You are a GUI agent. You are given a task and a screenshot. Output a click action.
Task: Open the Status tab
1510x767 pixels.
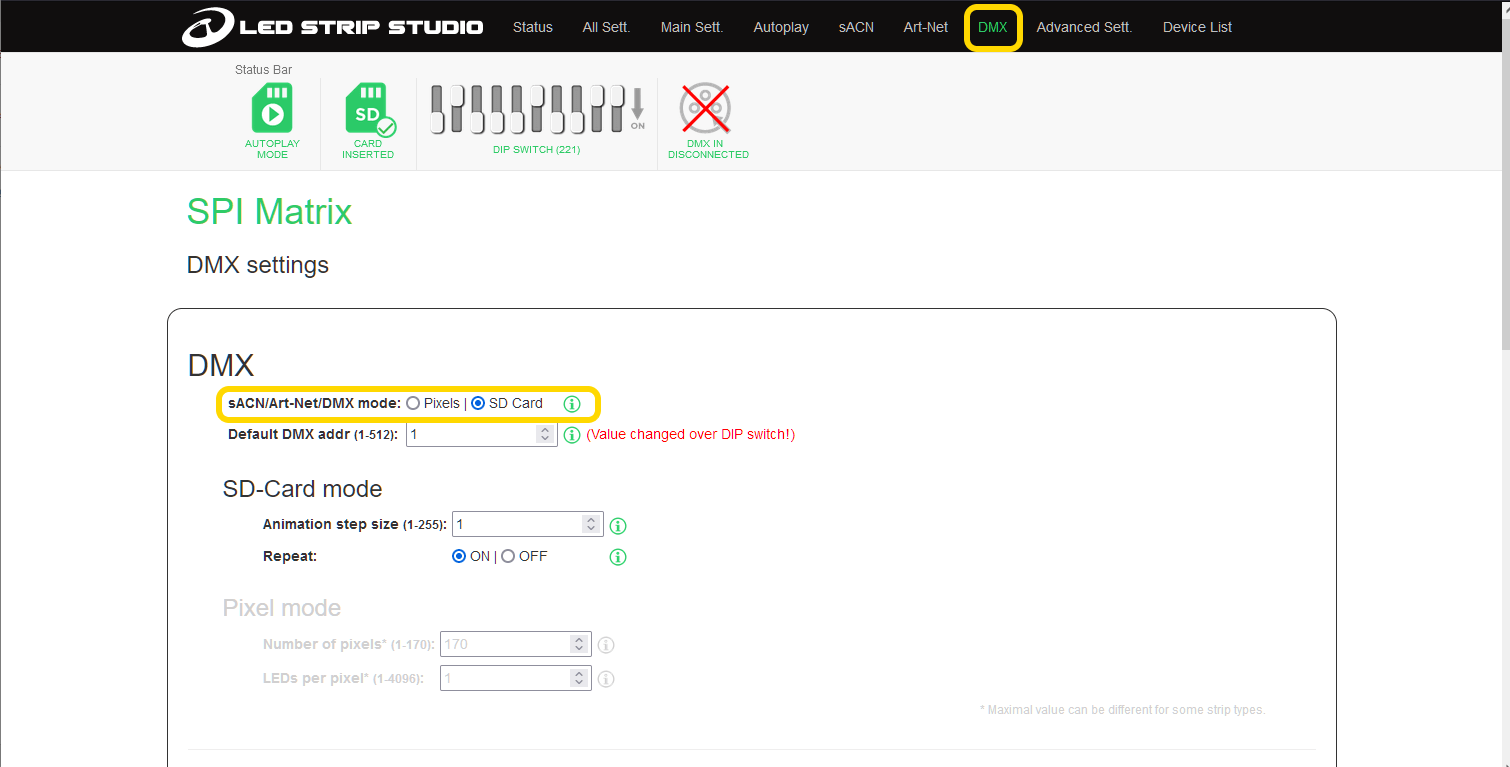[x=533, y=27]
